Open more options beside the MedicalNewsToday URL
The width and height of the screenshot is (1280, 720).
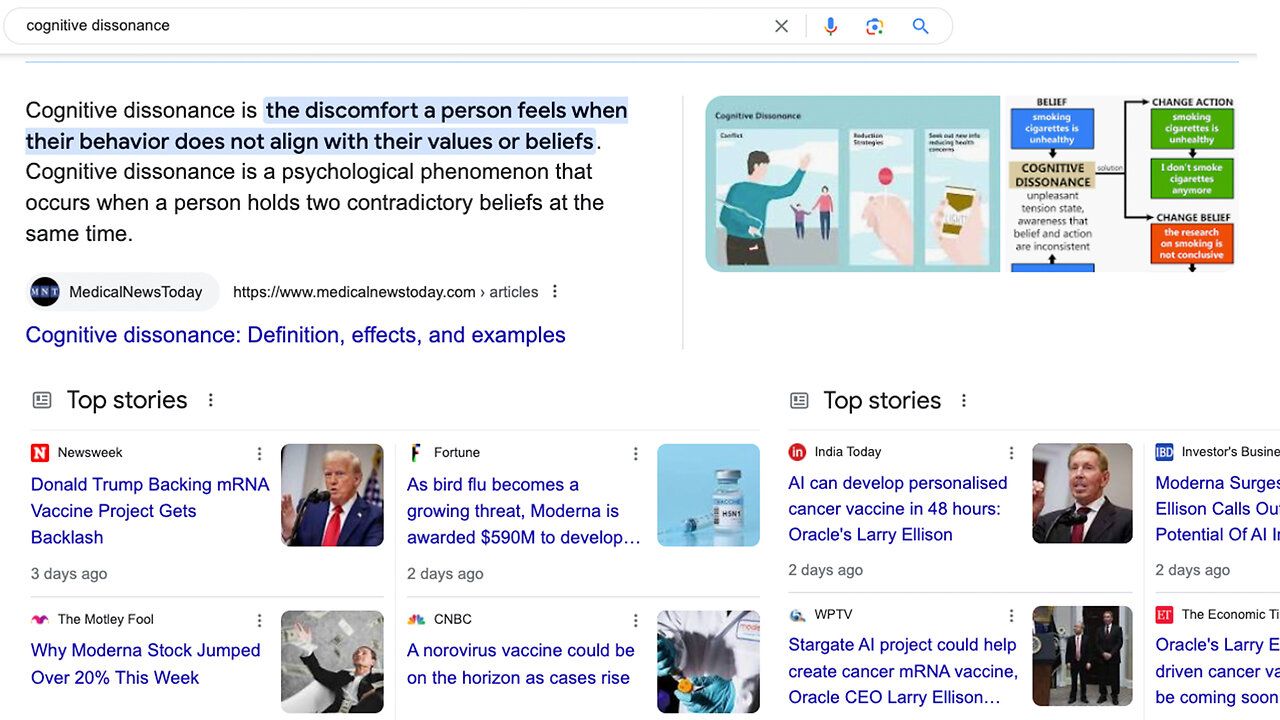tap(555, 292)
